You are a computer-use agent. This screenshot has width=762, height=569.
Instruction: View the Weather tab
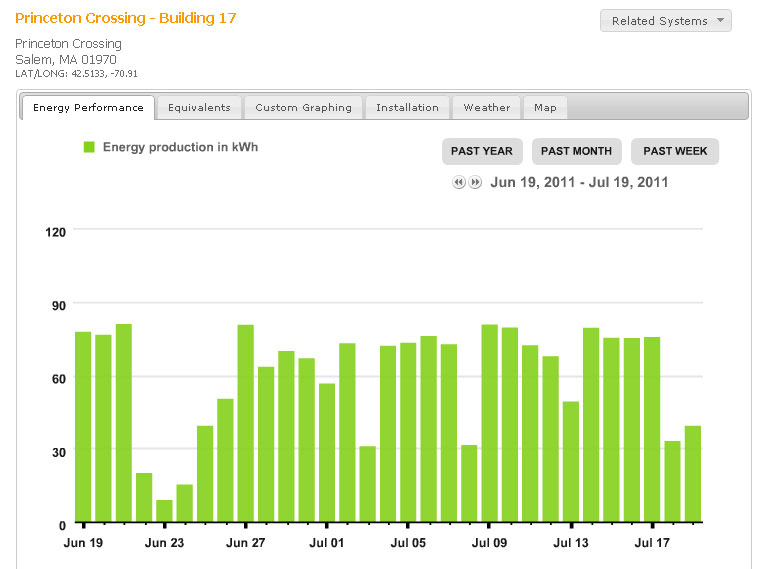coord(486,108)
